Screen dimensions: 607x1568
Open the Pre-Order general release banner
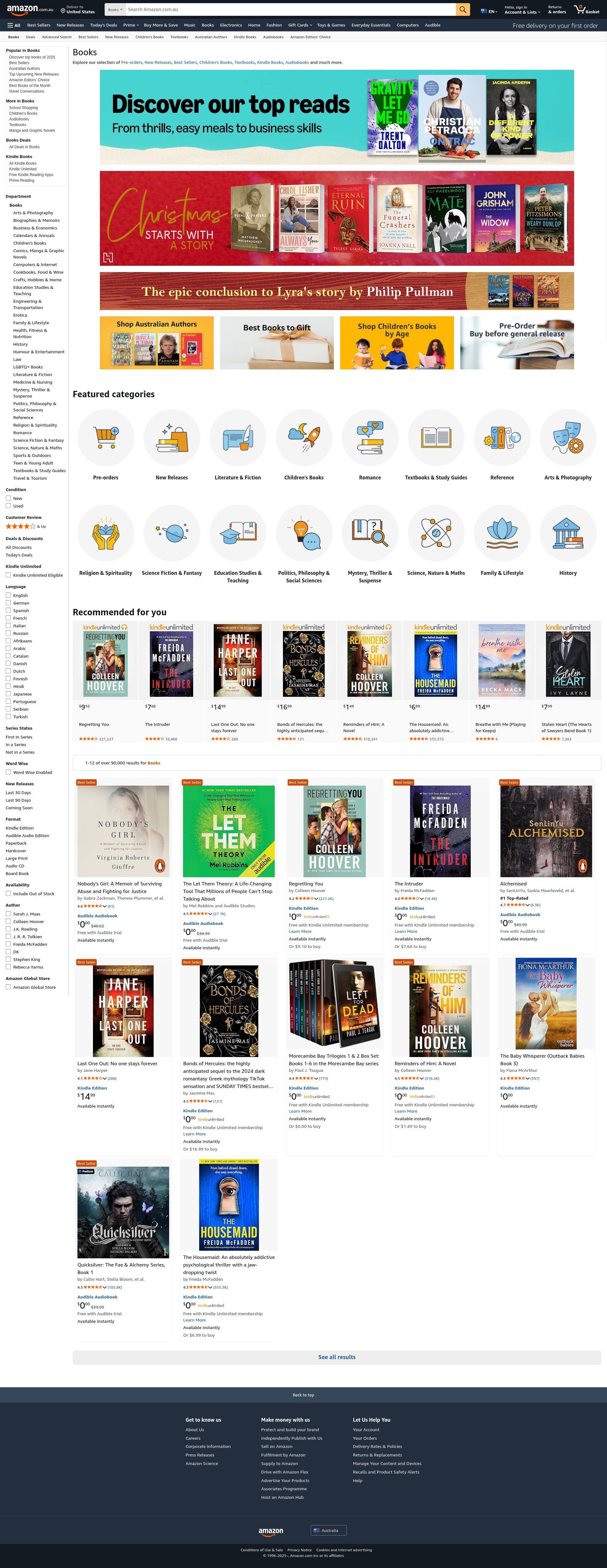click(517, 343)
